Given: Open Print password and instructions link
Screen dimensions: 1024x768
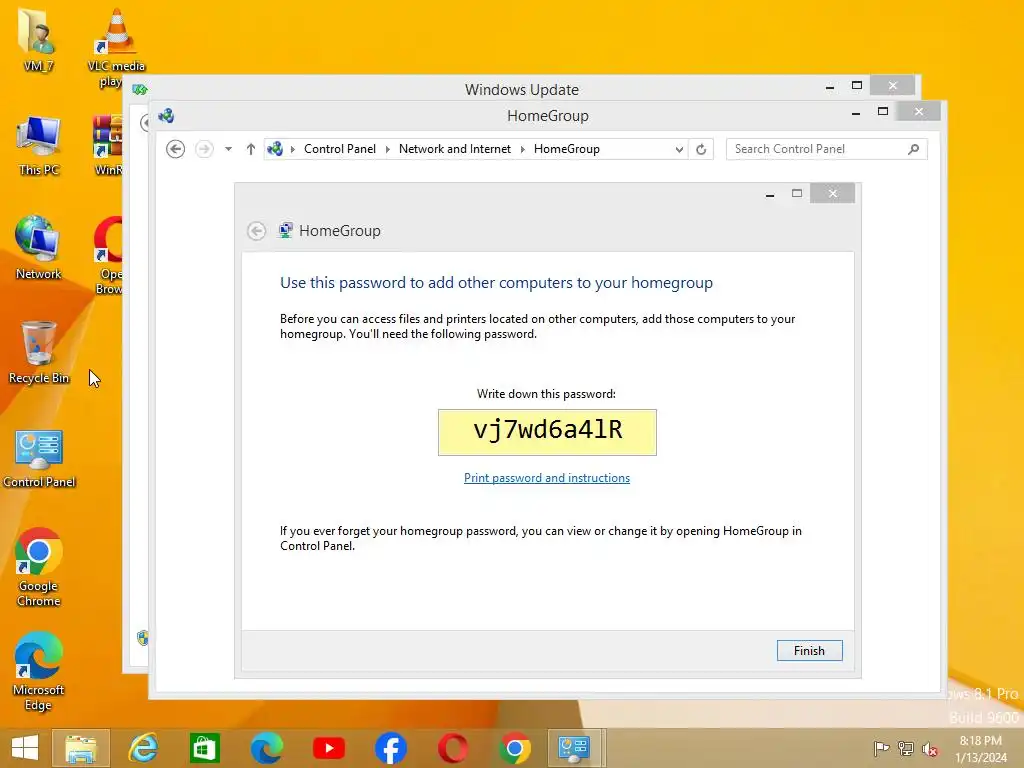Looking at the screenshot, I should pyautogui.click(x=547, y=478).
